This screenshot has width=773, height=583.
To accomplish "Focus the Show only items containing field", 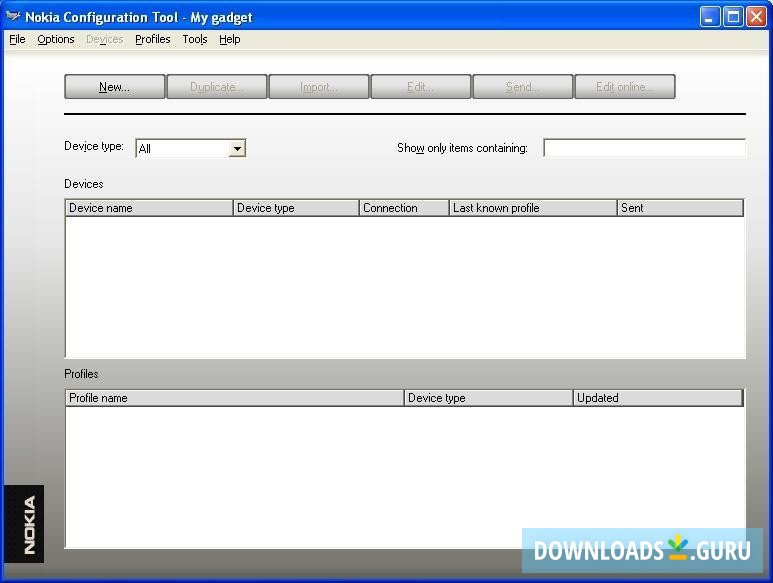I will [x=644, y=148].
